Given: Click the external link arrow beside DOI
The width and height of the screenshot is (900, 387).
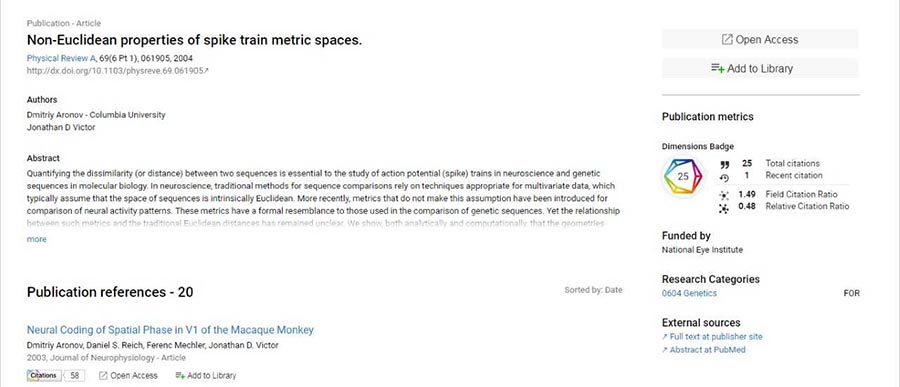Looking at the screenshot, I should tap(207, 71).
